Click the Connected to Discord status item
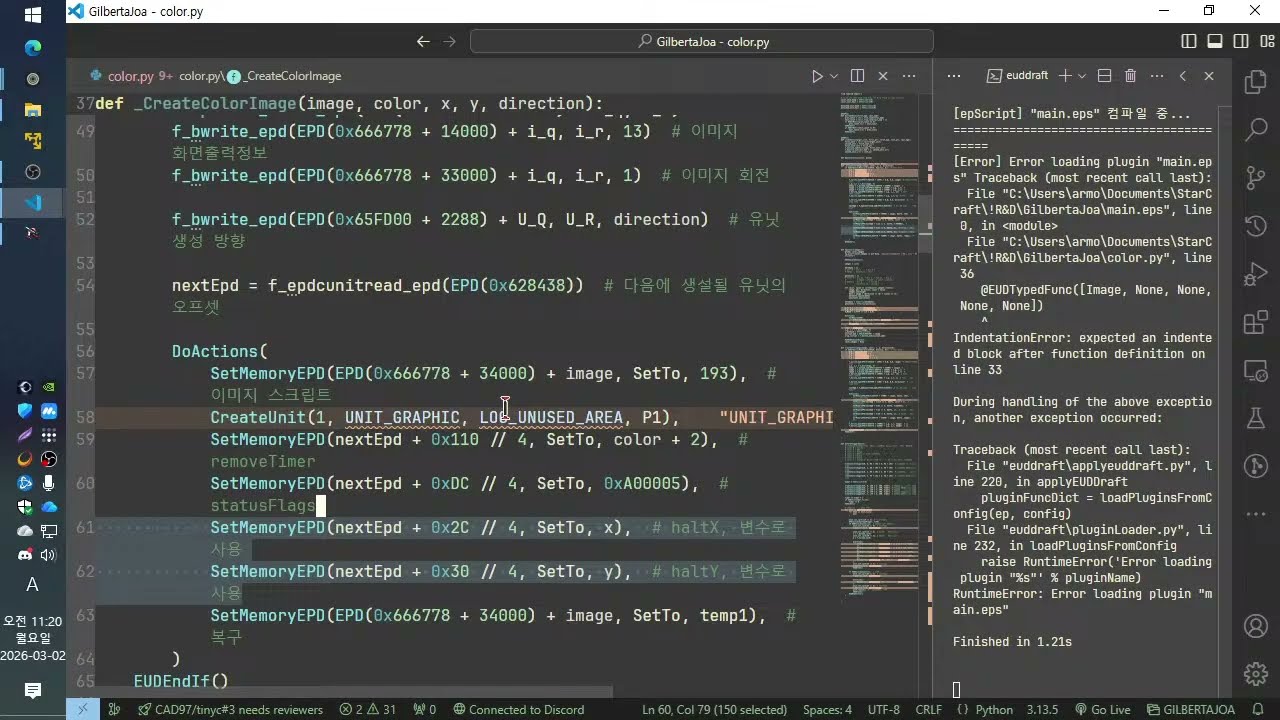The width and height of the screenshot is (1280, 720). pos(517,710)
